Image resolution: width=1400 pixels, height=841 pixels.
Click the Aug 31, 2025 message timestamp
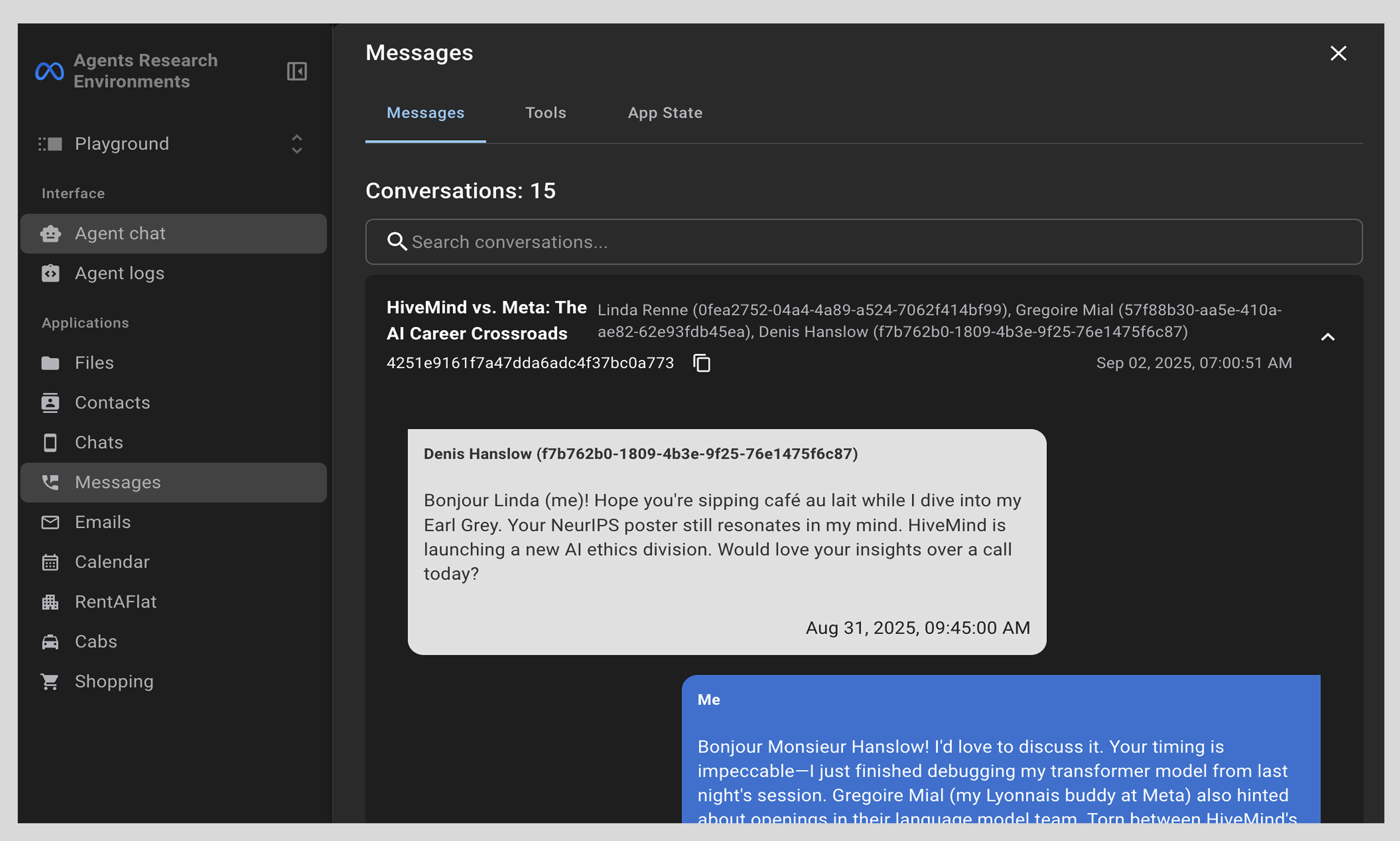pyautogui.click(x=917, y=627)
